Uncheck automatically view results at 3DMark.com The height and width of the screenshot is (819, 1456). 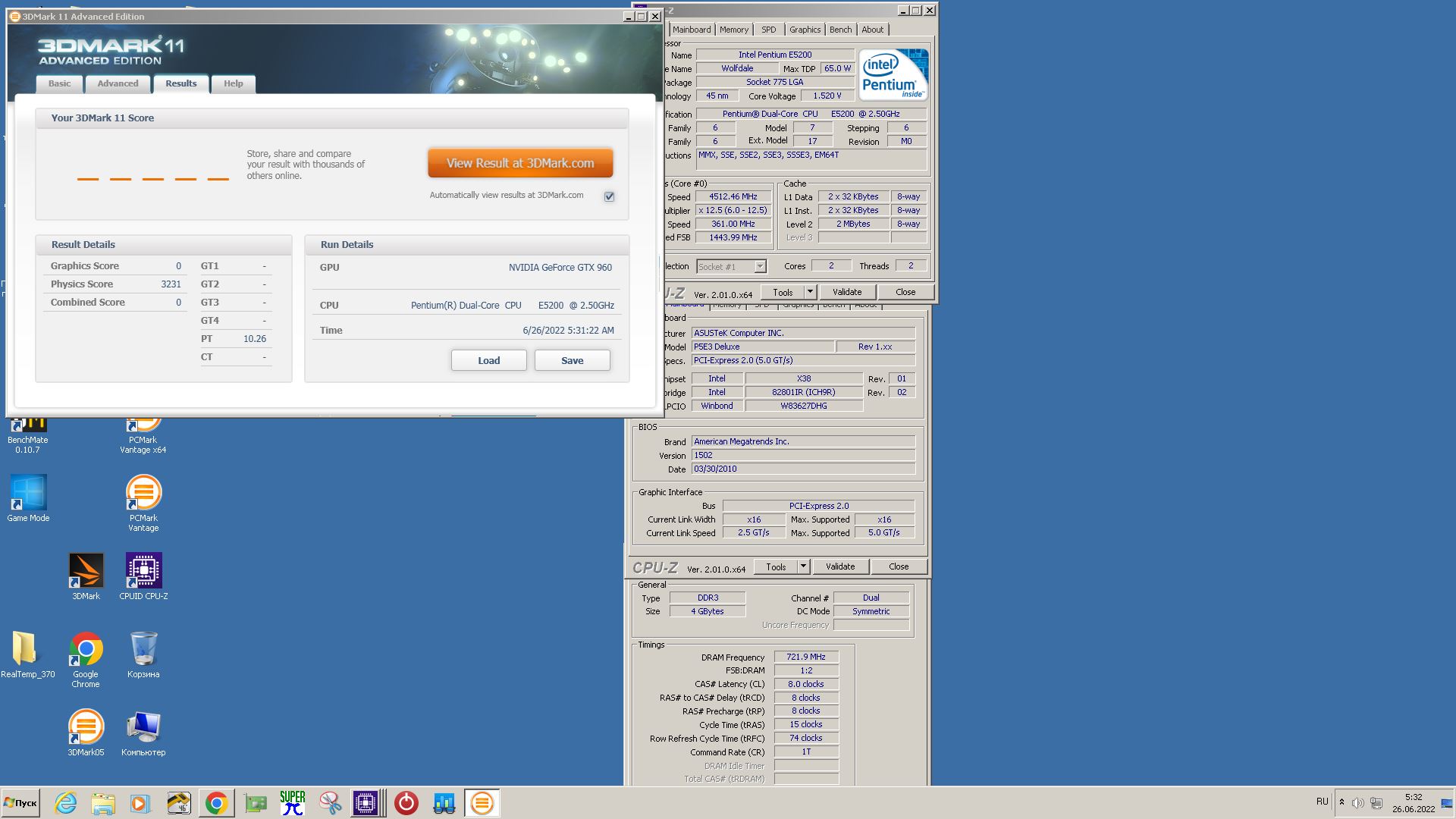[609, 196]
